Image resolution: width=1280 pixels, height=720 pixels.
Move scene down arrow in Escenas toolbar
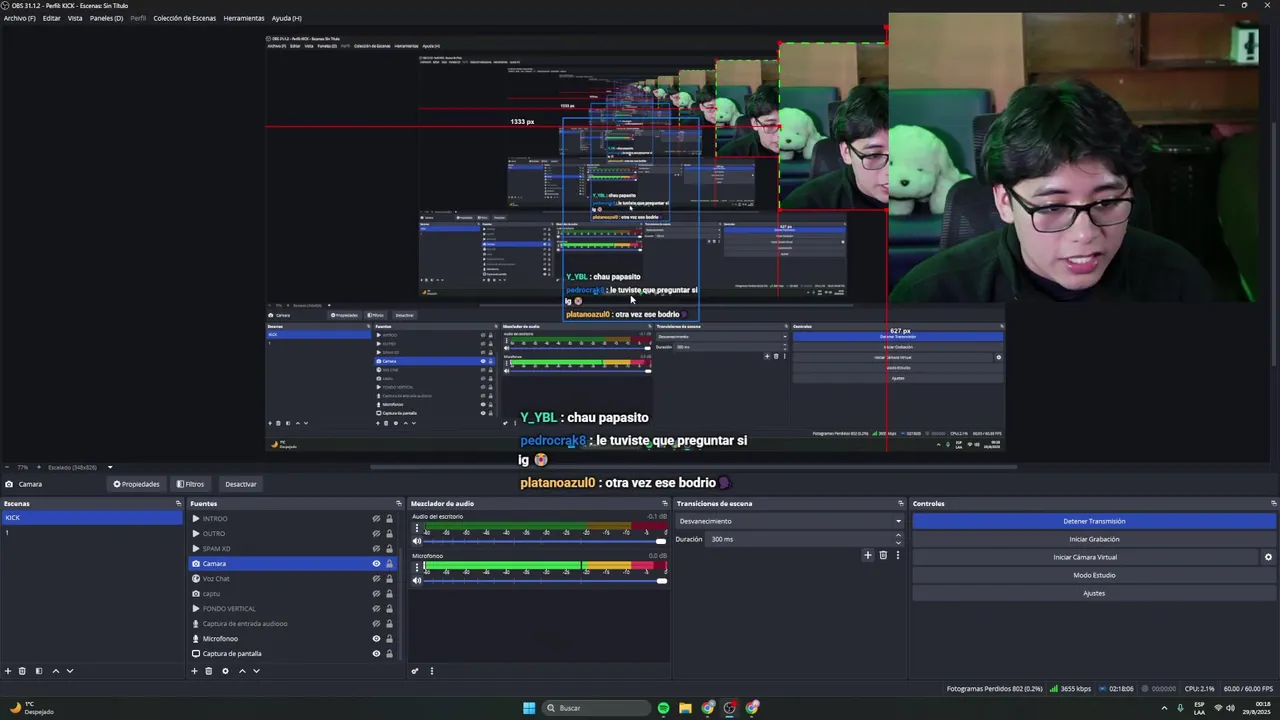coord(70,671)
